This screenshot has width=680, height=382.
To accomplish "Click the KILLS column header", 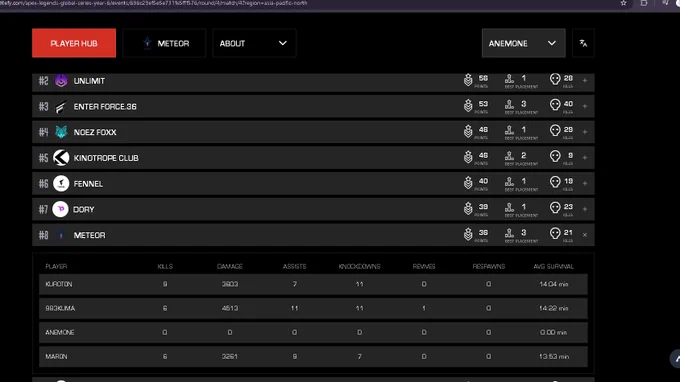I will pos(165,266).
